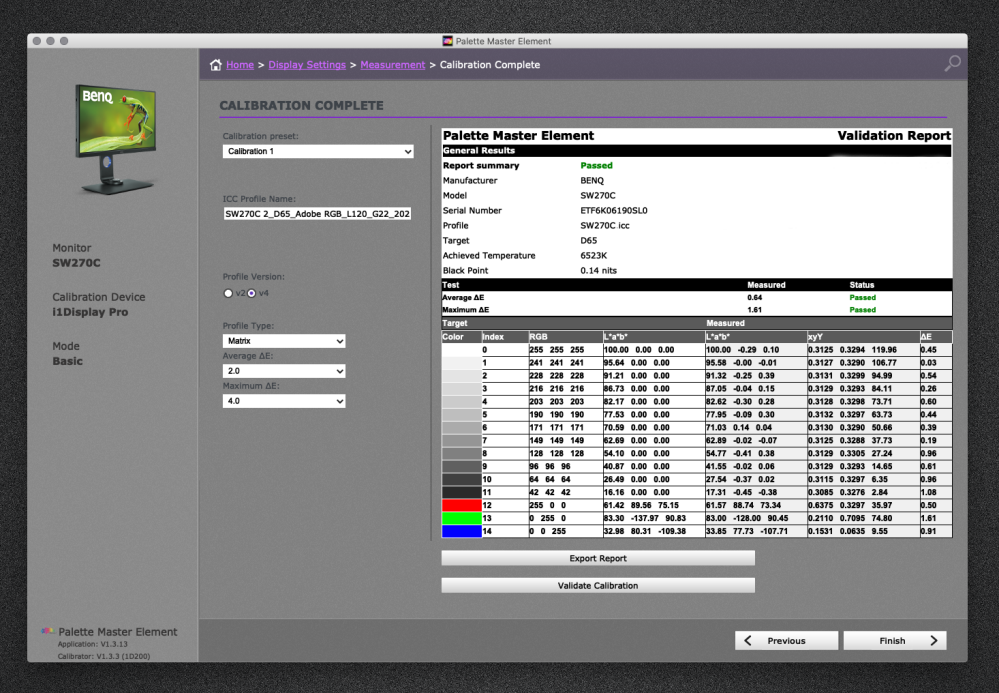Viewport: 999px width, 693px height.
Task: Click the green 'Passed' report summary text
Action: (596, 166)
